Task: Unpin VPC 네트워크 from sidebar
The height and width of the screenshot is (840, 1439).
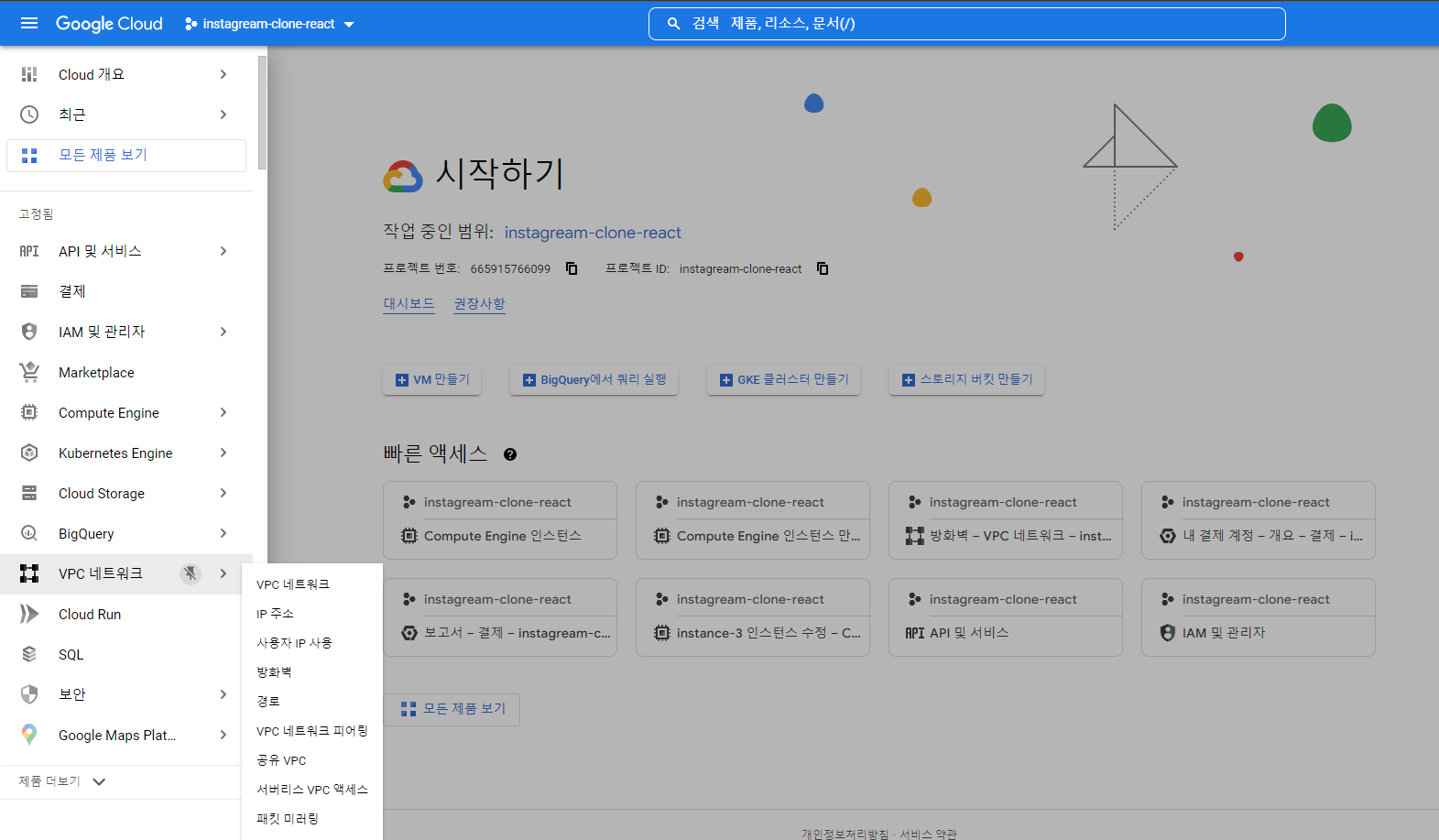Action: click(191, 573)
